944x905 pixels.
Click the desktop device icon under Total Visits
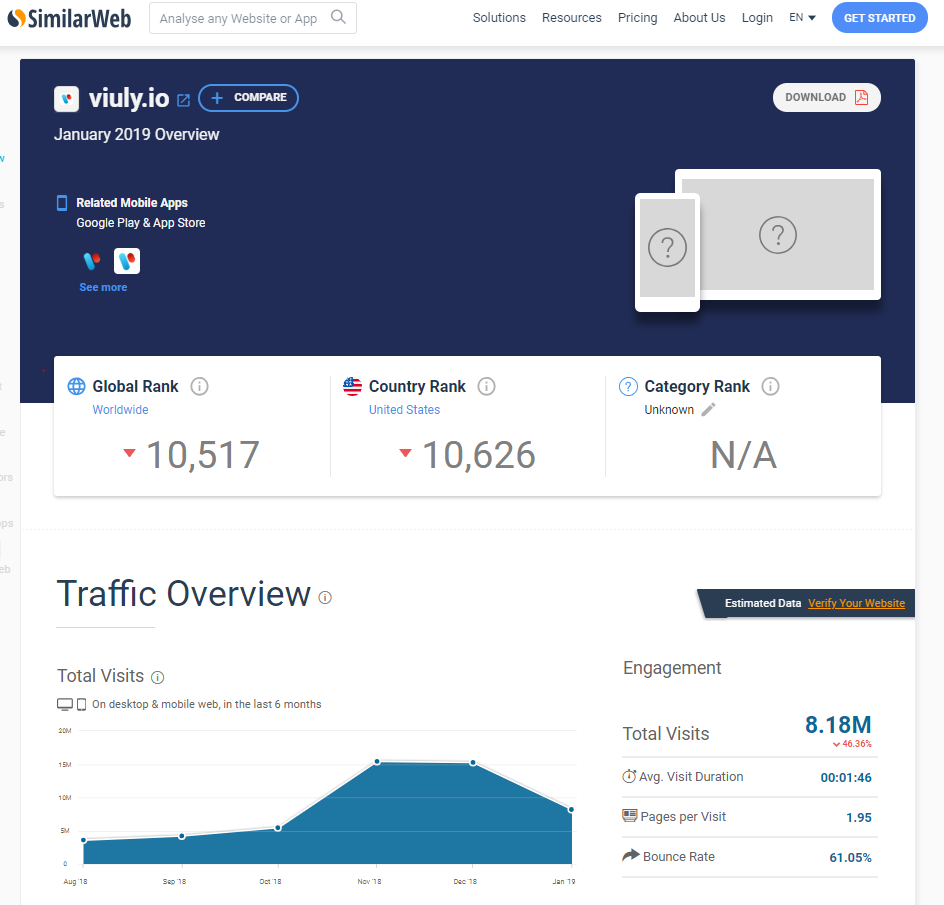[64, 704]
